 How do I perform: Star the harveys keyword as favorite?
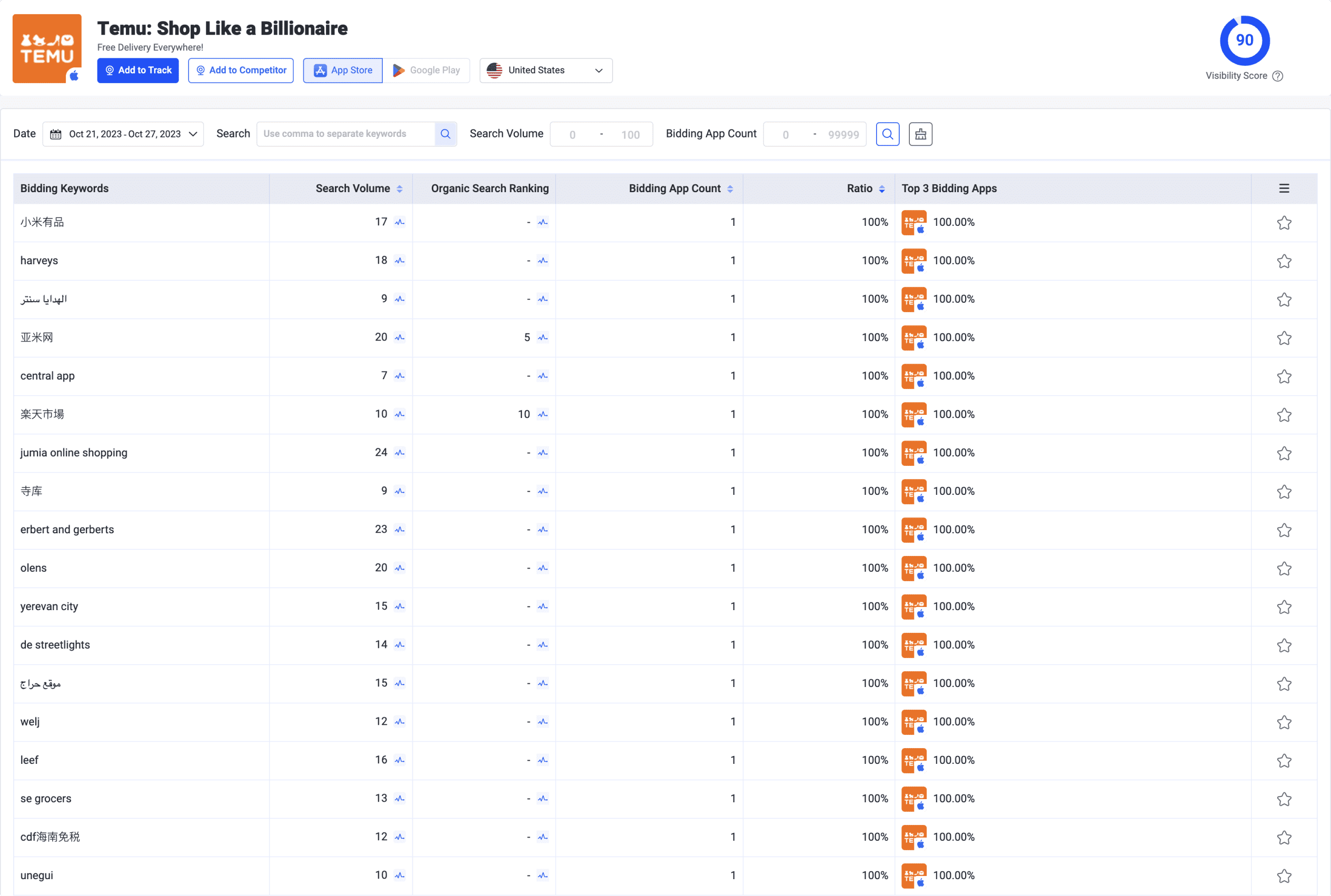point(1284,261)
